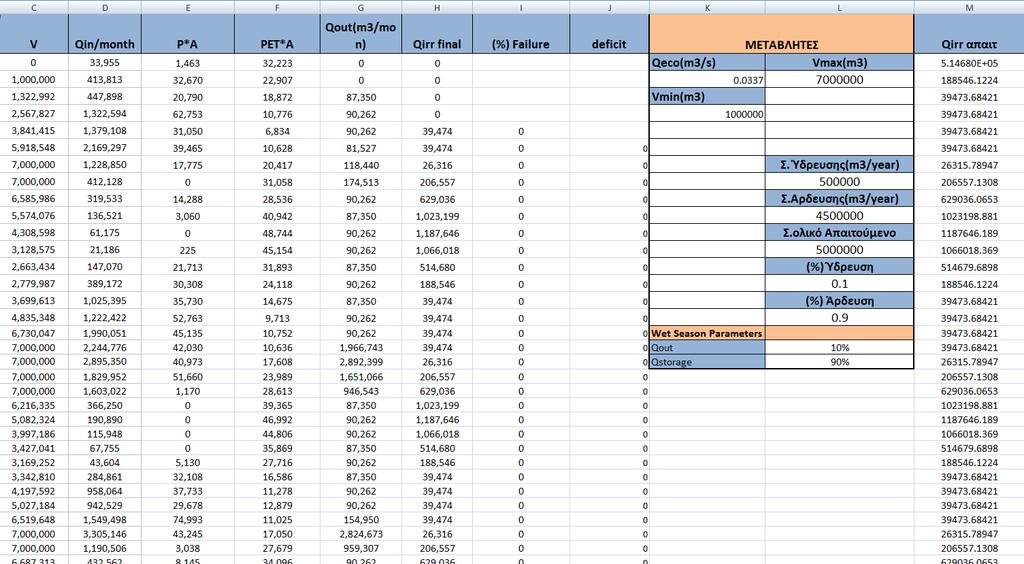Viewport: 1024px width, 564px height.
Task: Select the value cell 4500000
Action: pyautogui.click(x=839, y=215)
